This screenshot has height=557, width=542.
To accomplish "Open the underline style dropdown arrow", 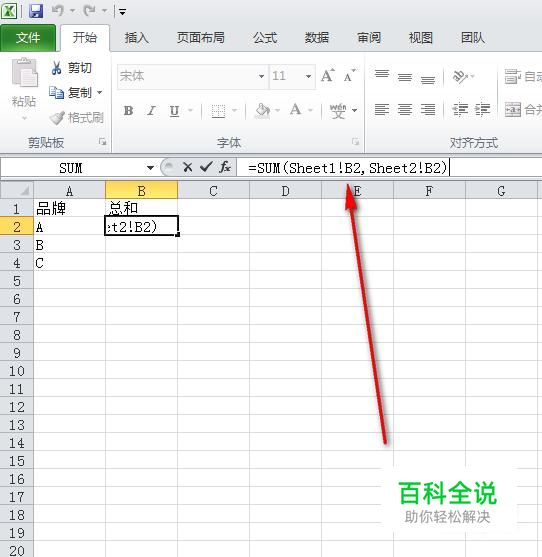I will click(x=191, y=110).
